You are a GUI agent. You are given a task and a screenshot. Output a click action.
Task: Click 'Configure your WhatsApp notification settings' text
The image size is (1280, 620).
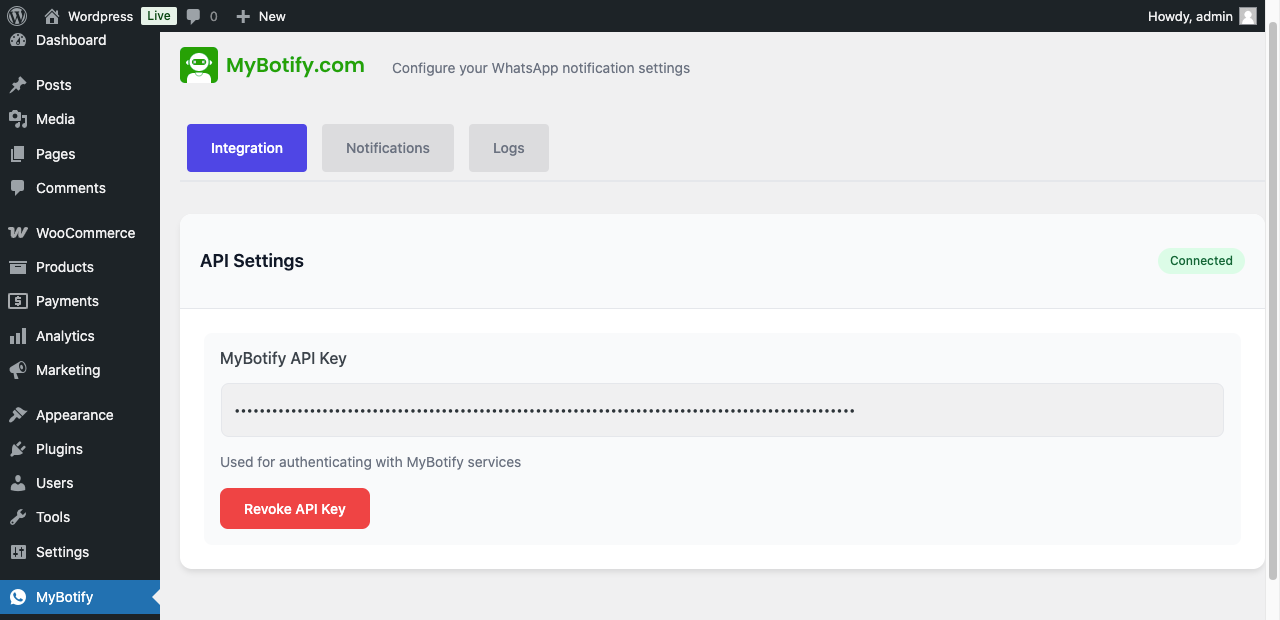pos(541,68)
